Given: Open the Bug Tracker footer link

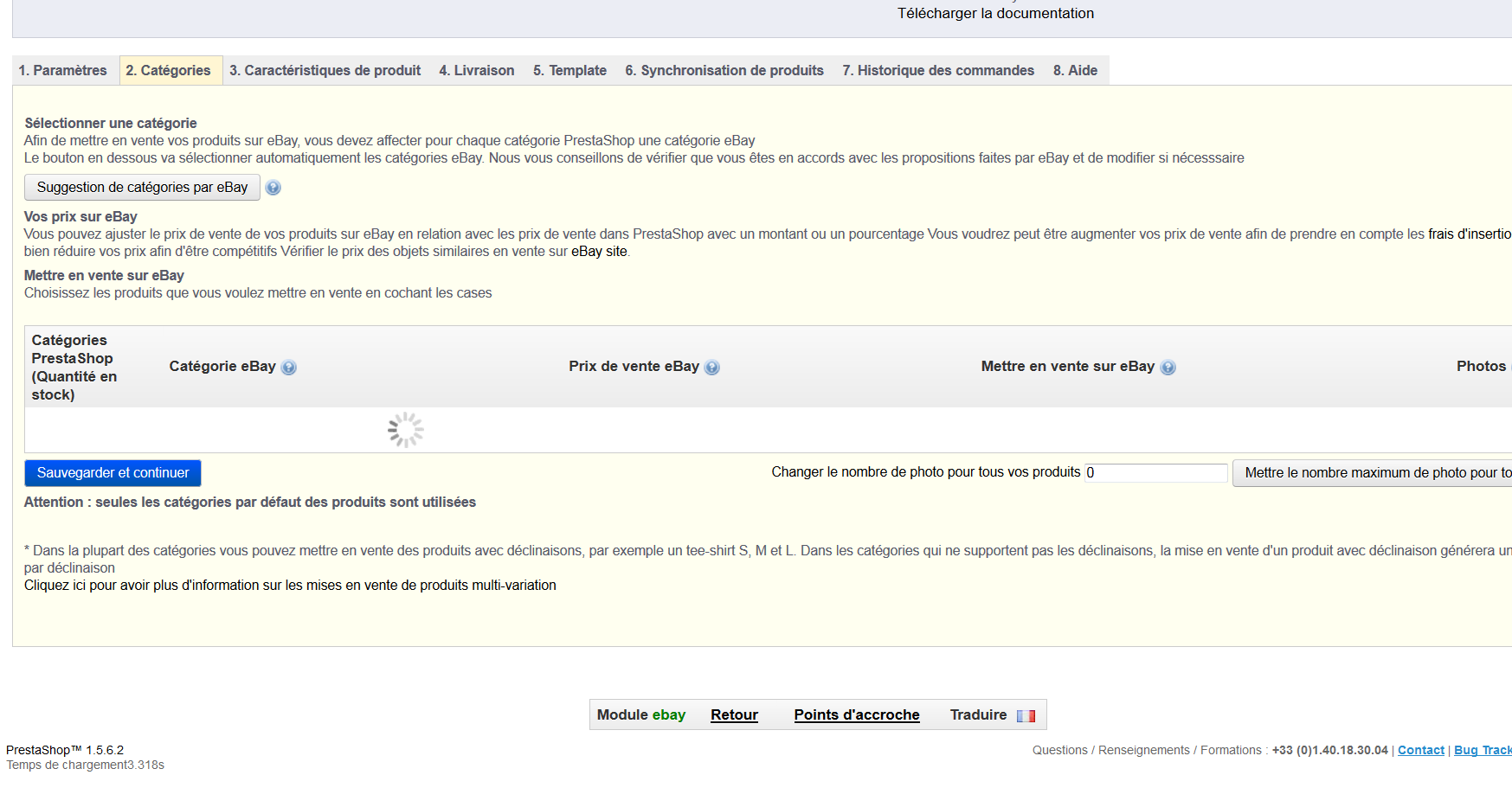Looking at the screenshot, I should click(x=1483, y=751).
